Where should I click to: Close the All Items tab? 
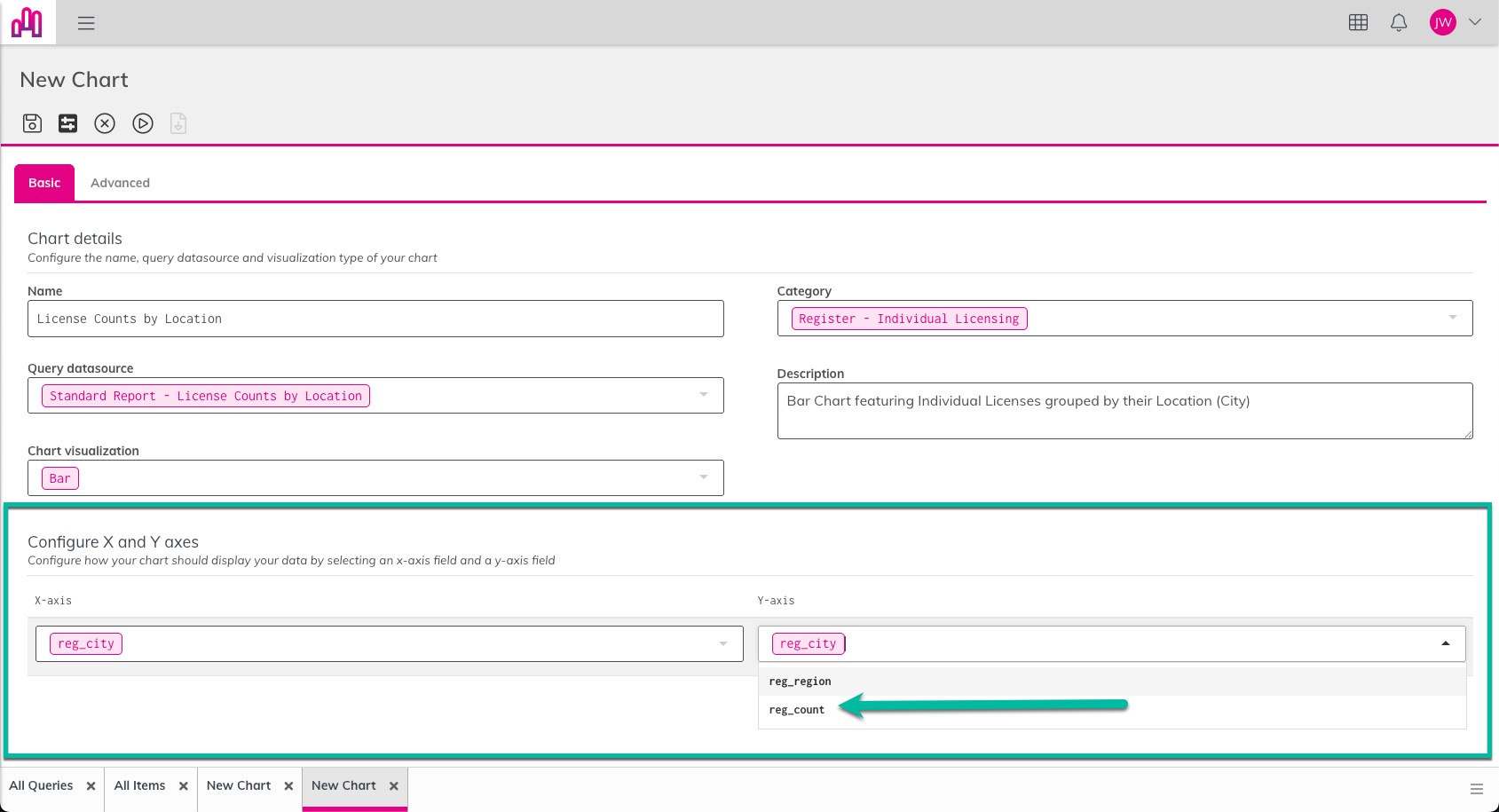tap(183, 786)
